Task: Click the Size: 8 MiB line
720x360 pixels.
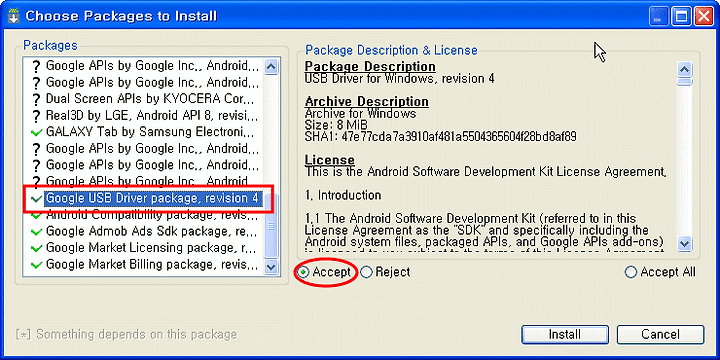Action: tap(336, 125)
